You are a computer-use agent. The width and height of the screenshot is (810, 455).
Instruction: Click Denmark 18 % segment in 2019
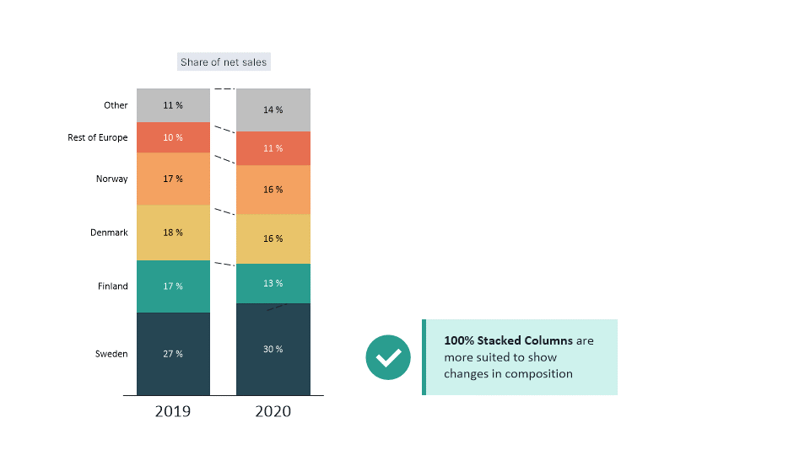point(173,232)
